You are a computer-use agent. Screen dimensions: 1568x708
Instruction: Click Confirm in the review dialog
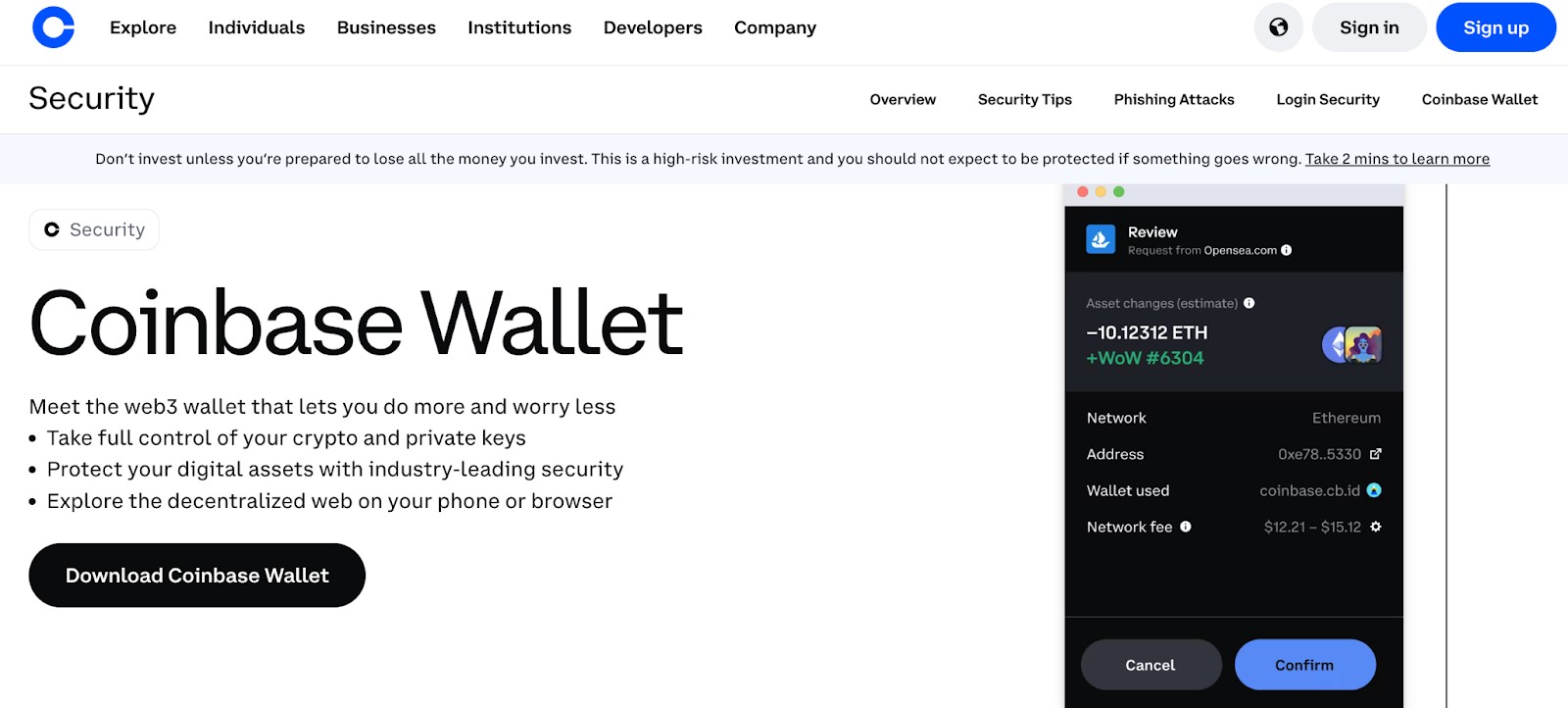(1304, 665)
